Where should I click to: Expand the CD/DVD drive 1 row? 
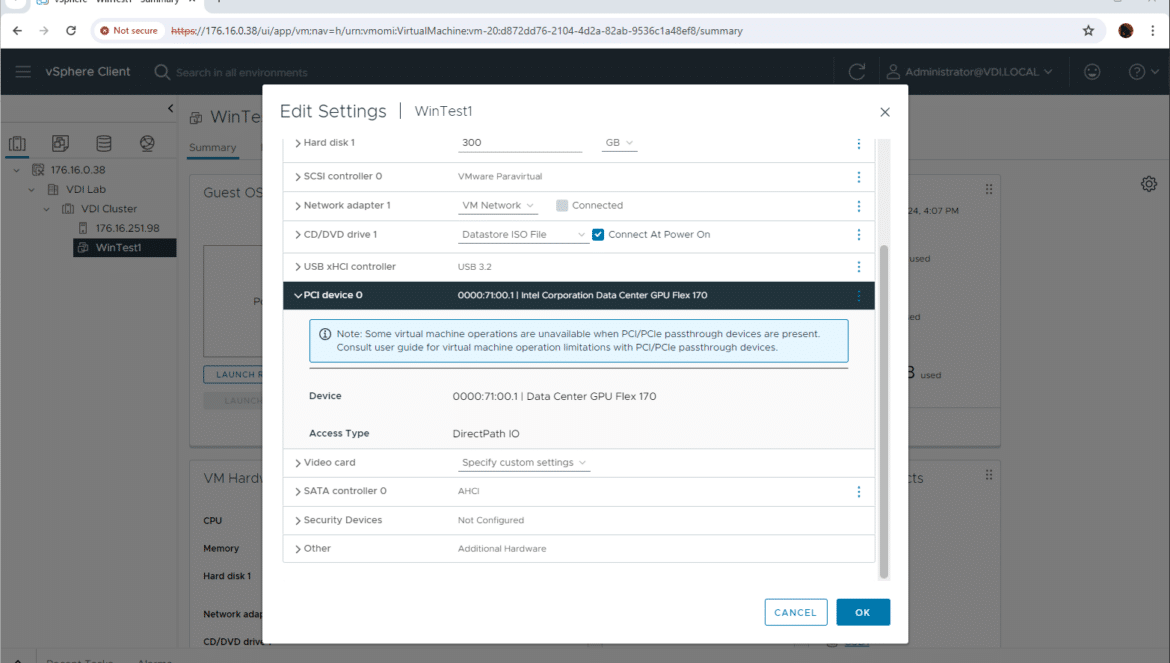tap(298, 235)
